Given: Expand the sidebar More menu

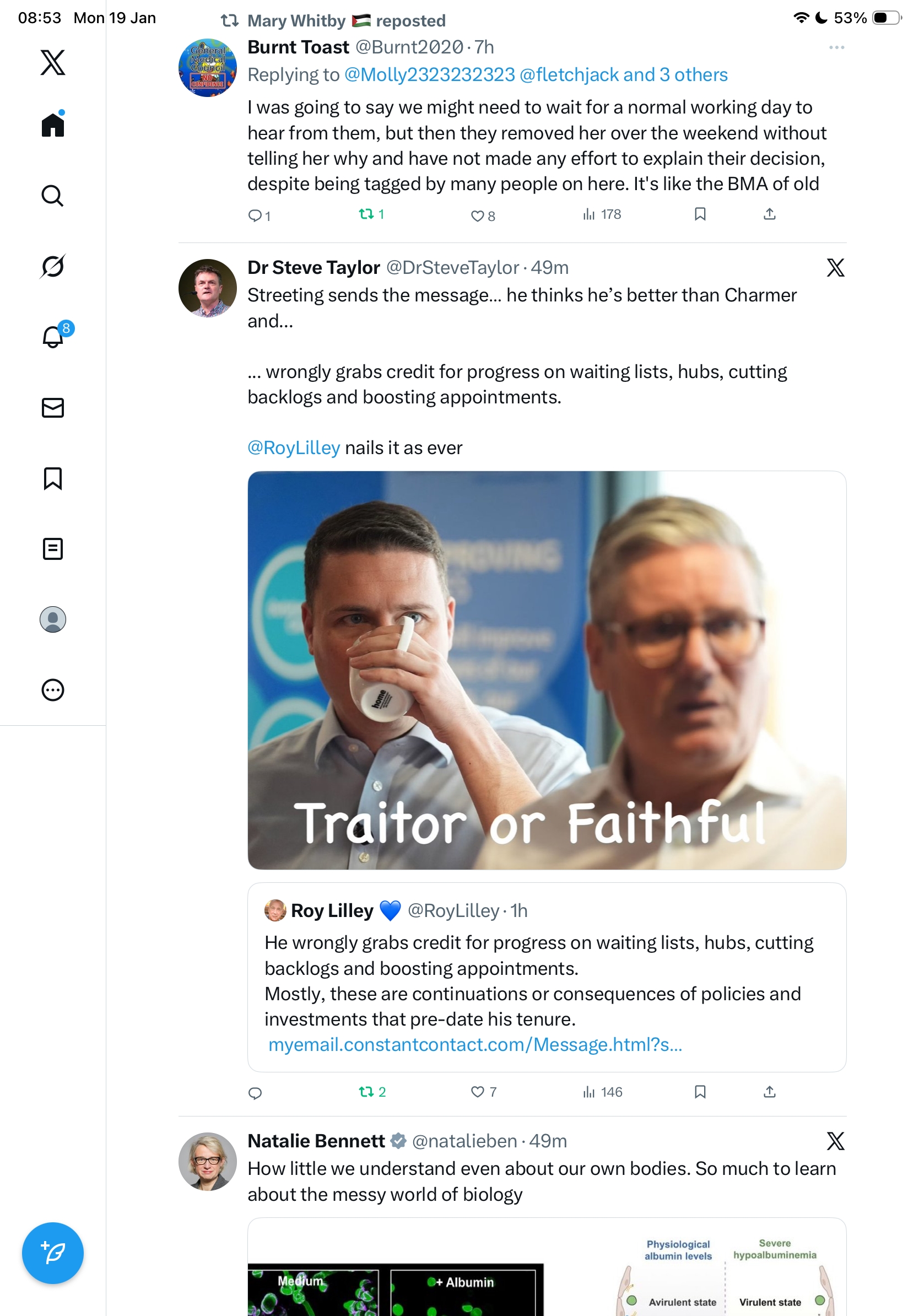Looking at the screenshot, I should pyautogui.click(x=52, y=690).
